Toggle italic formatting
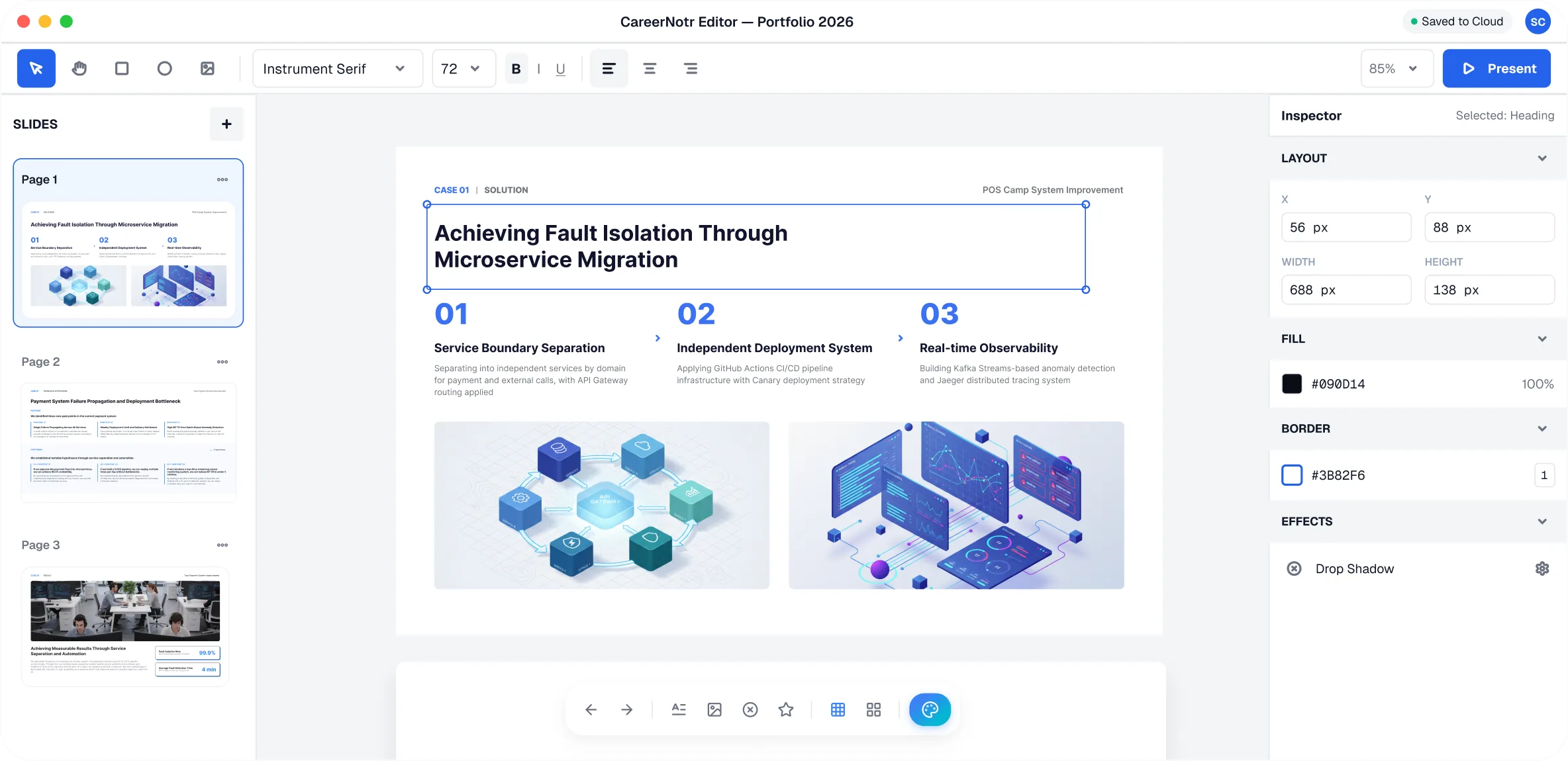 [539, 68]
